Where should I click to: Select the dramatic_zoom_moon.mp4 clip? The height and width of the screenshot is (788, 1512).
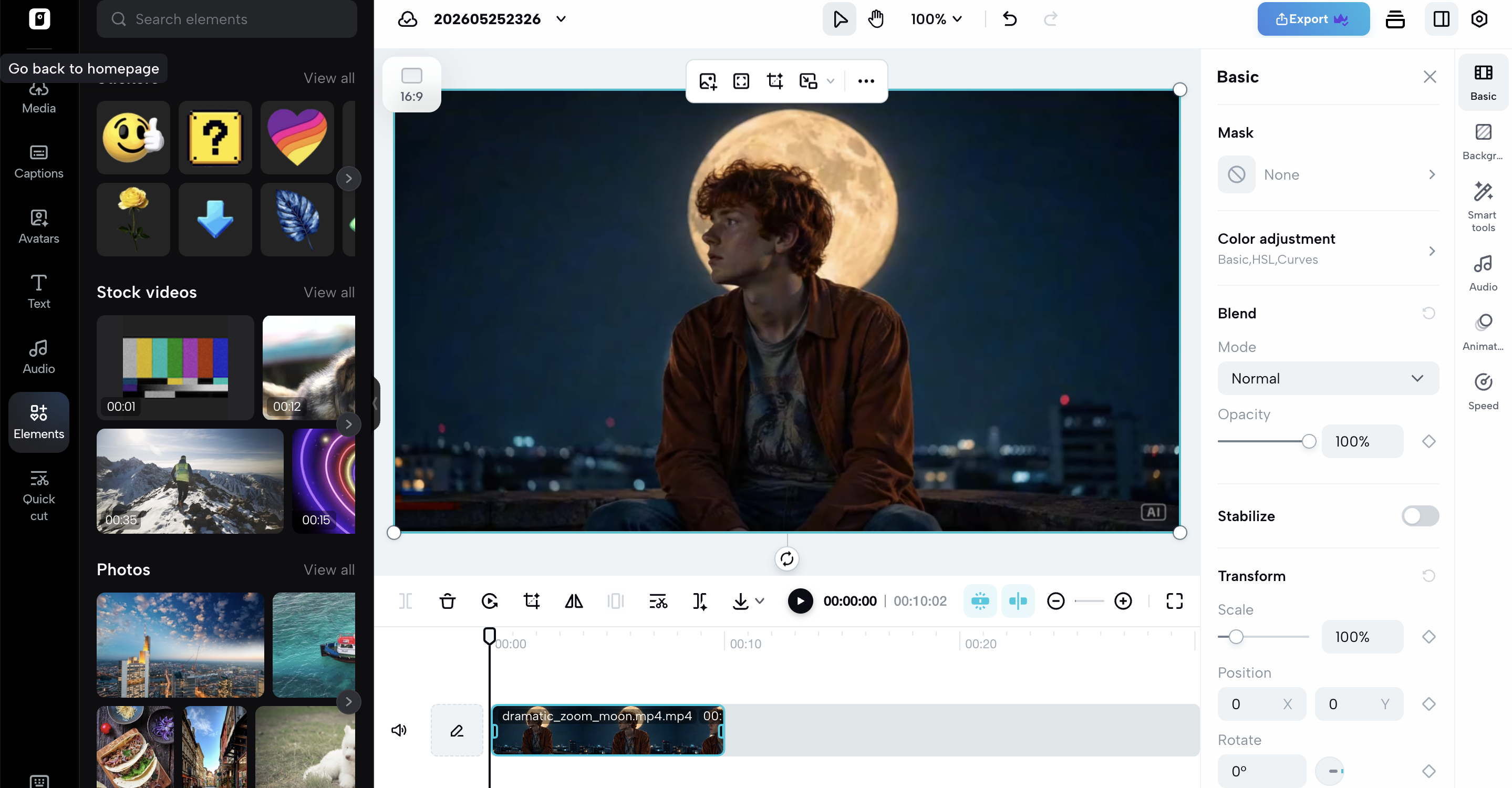(607, 730)
